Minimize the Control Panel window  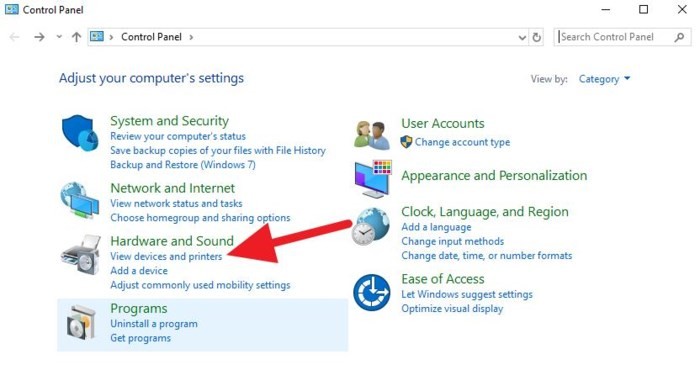point(605,9)
